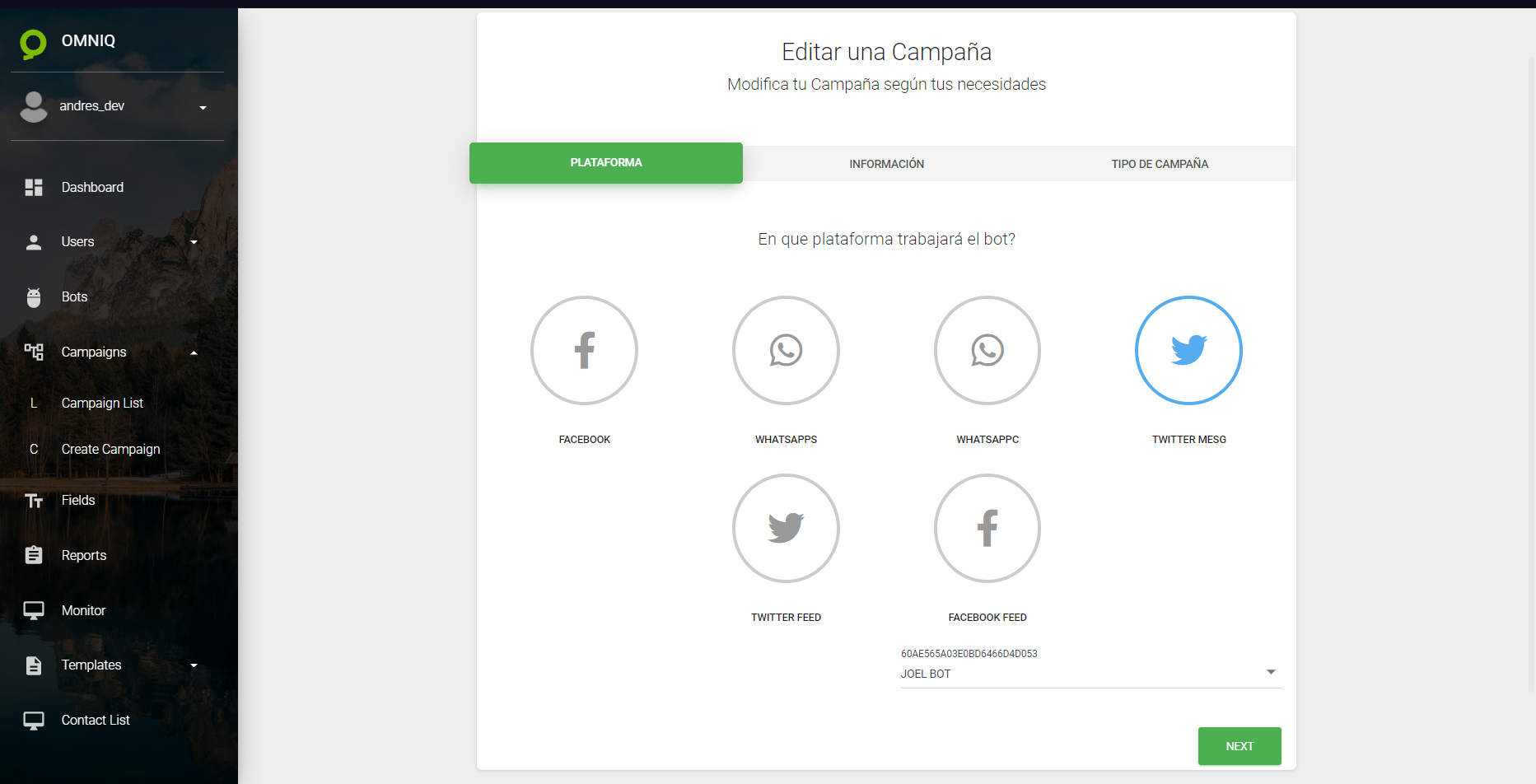
Task: Switch to the Tipo de Campaña tab
Action: tap(1160, 164)
